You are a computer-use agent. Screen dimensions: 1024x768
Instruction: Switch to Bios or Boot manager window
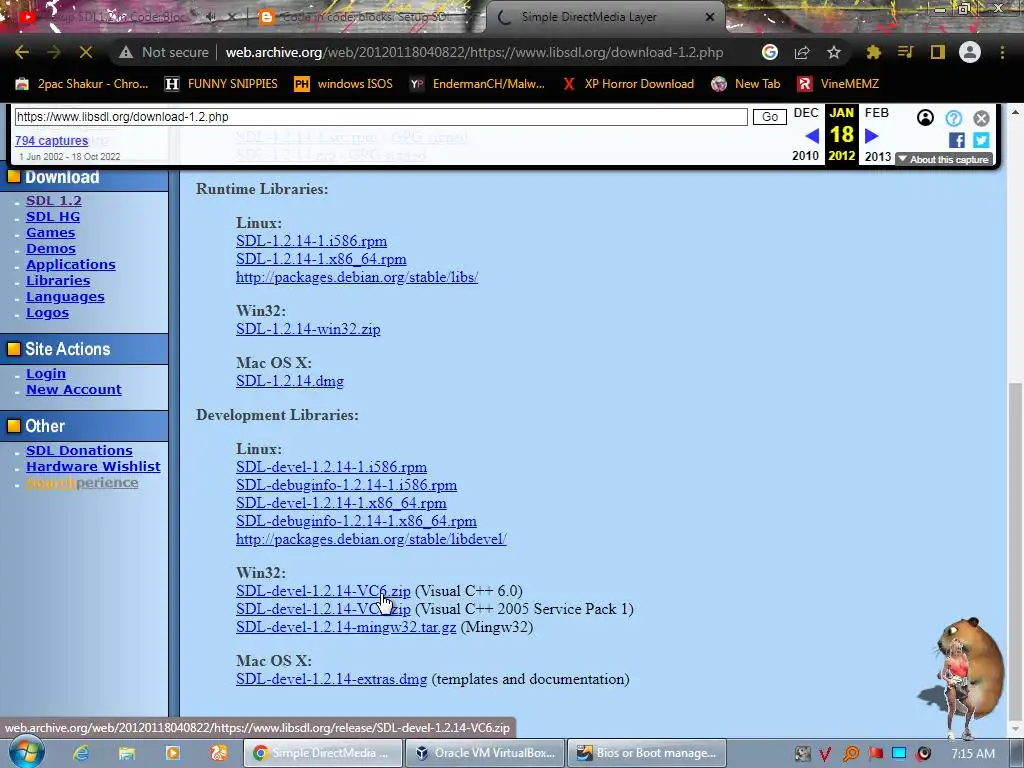(x=647, y=753)
